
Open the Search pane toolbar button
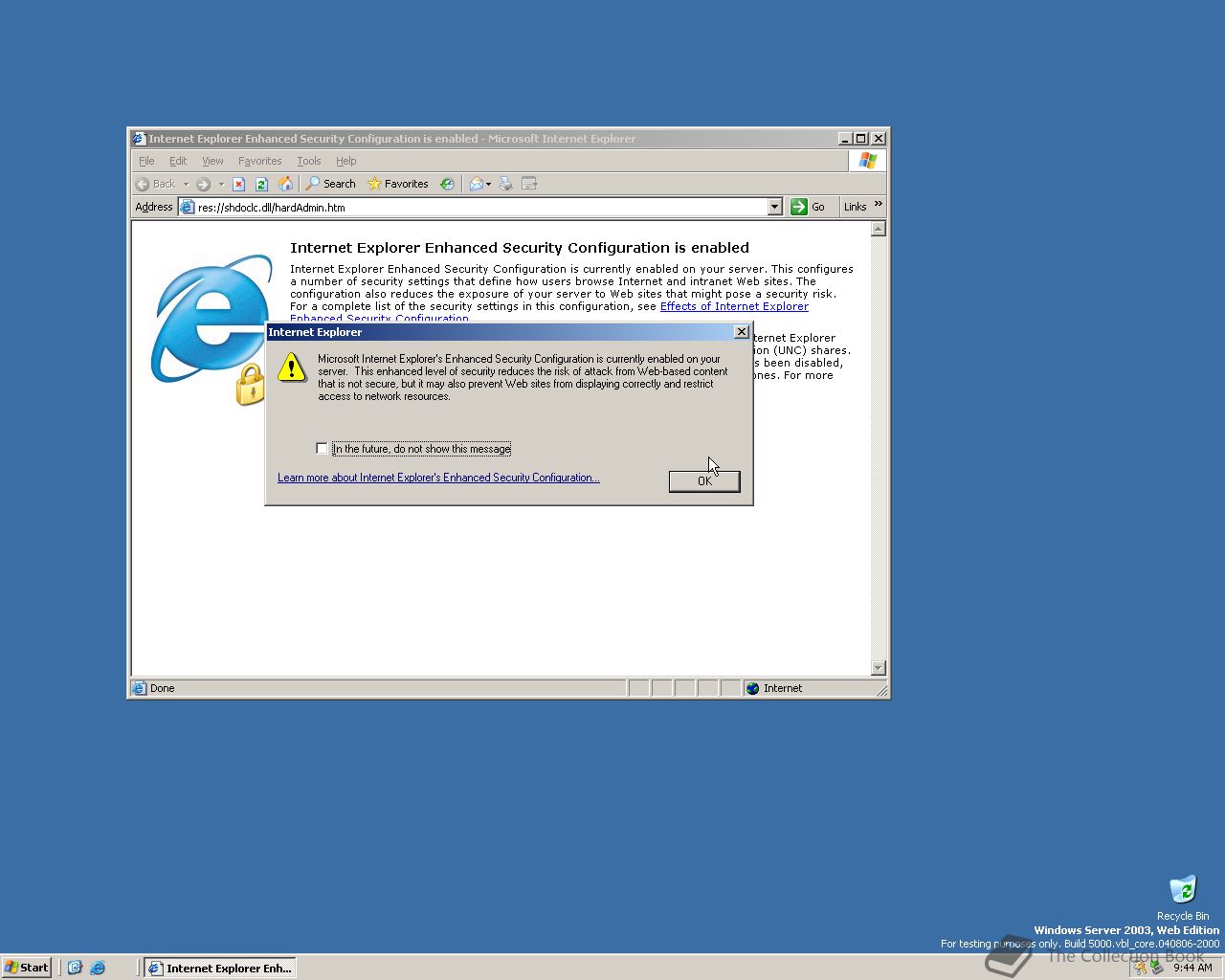click(x=330, y=184)
